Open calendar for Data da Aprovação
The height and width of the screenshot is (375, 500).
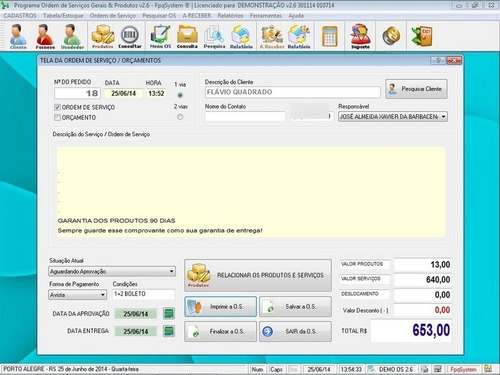coord(169,313)
